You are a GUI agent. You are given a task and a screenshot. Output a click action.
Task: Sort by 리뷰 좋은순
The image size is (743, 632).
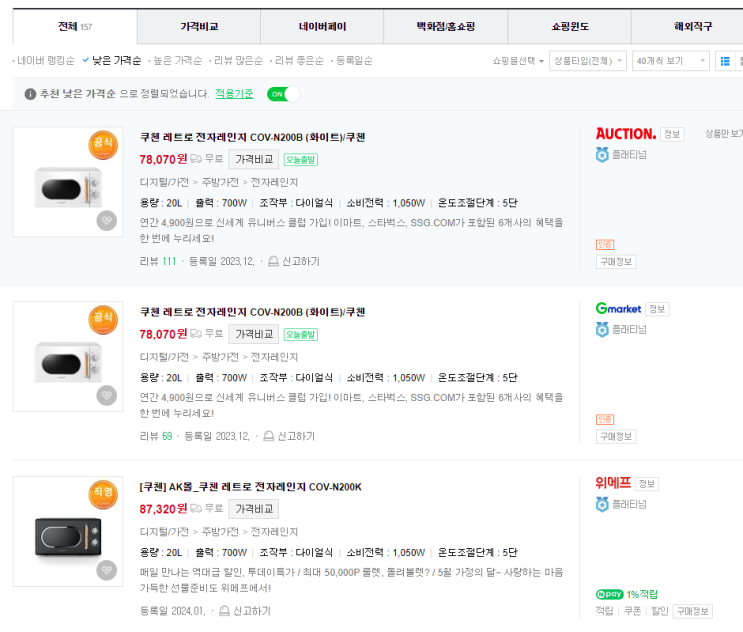299,61
